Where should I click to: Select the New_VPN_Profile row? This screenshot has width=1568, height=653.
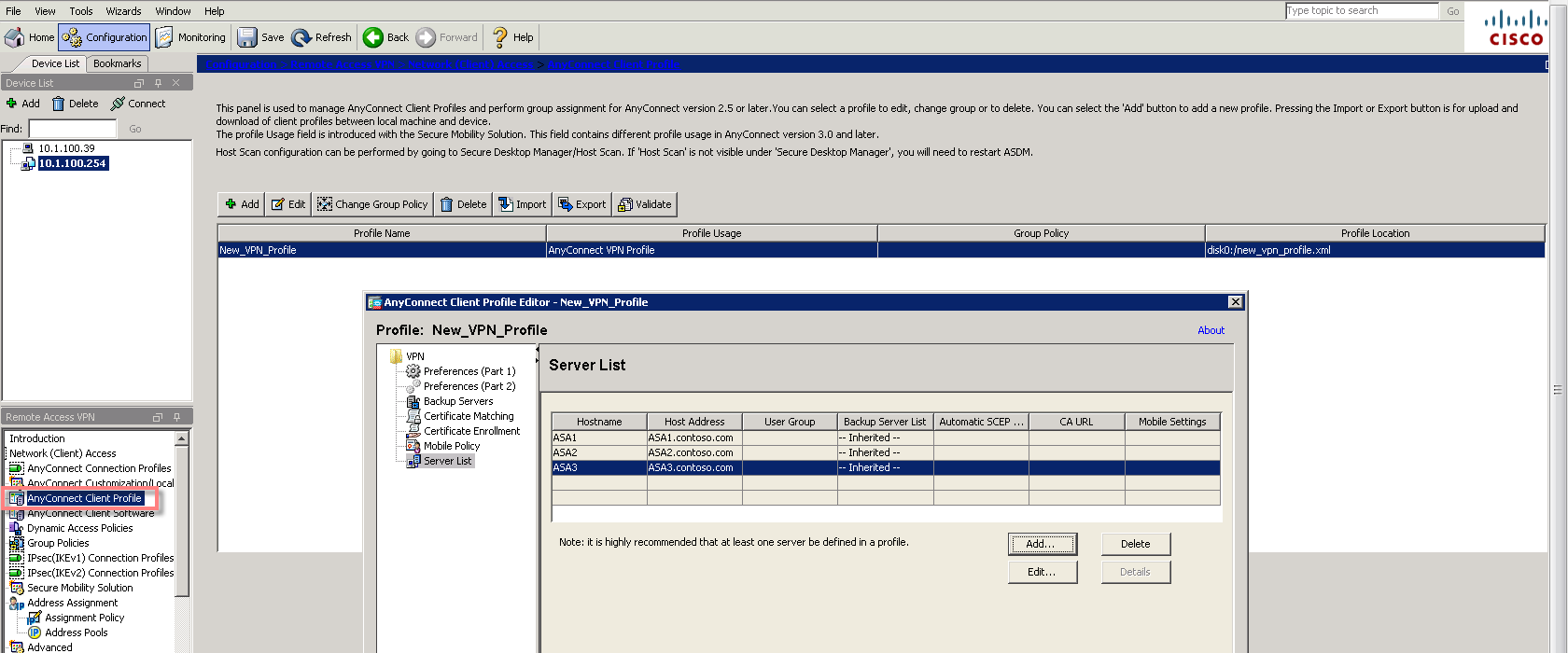(881, 250)
